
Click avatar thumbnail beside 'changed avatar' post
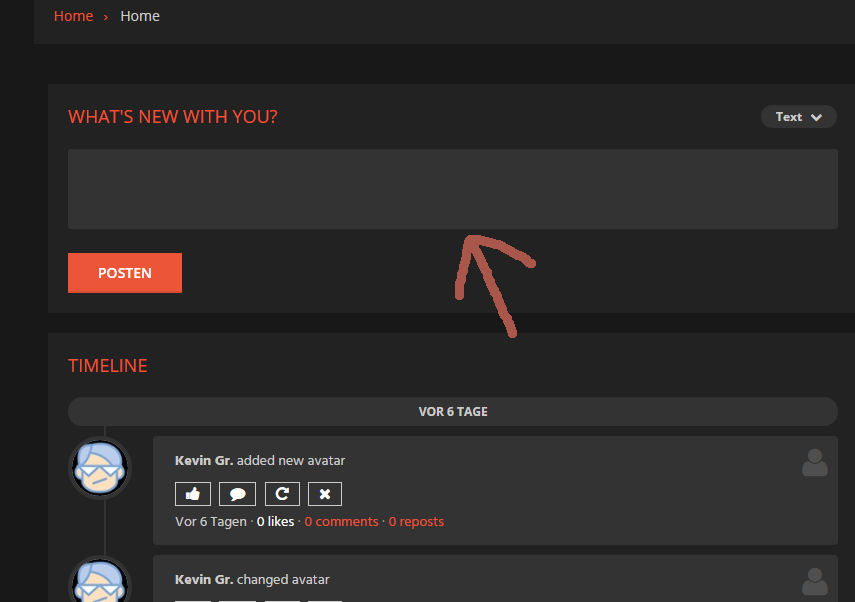pos(100,580)
